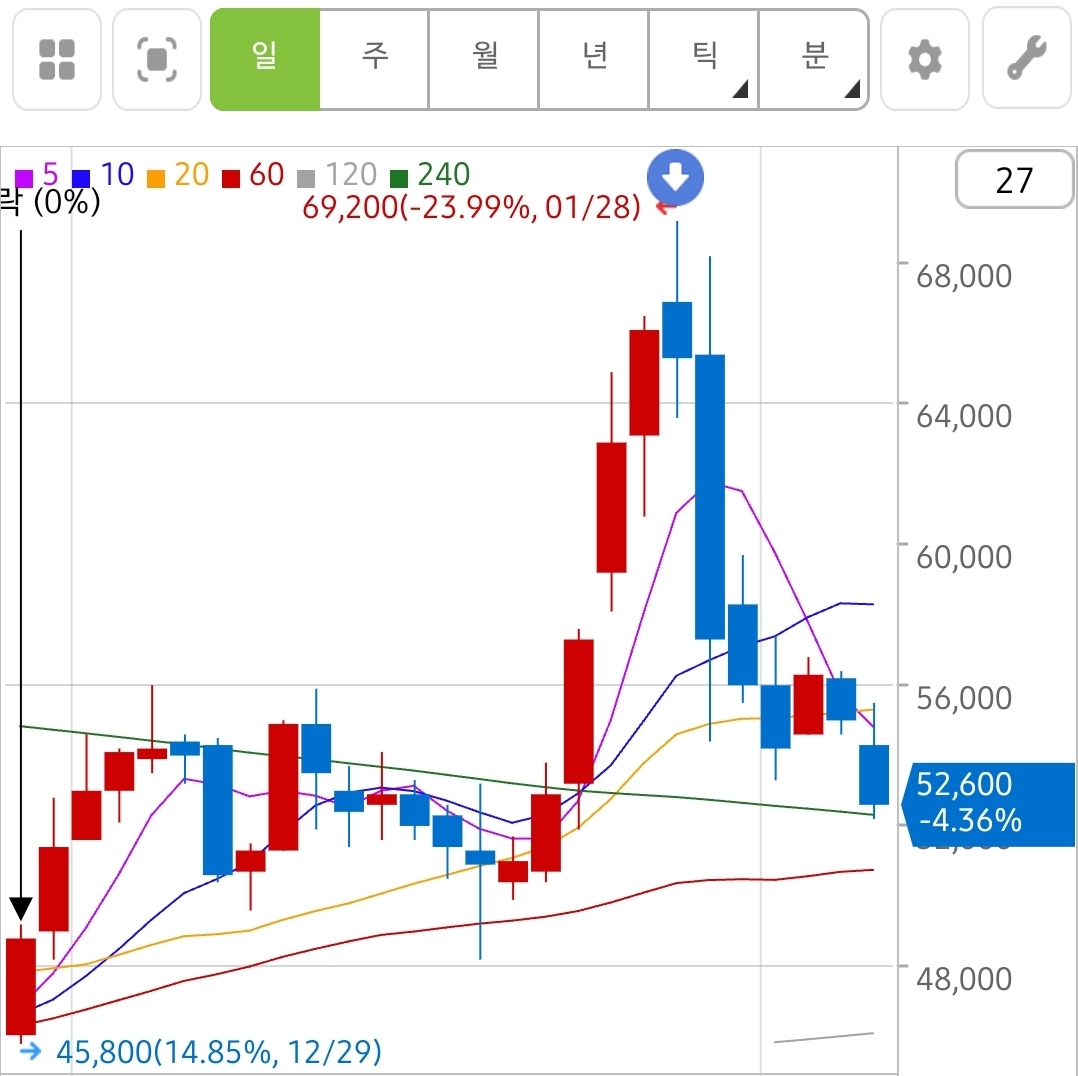Tap the blue 52,600 current price tag

pyautogui.click(x=988, y=802)
